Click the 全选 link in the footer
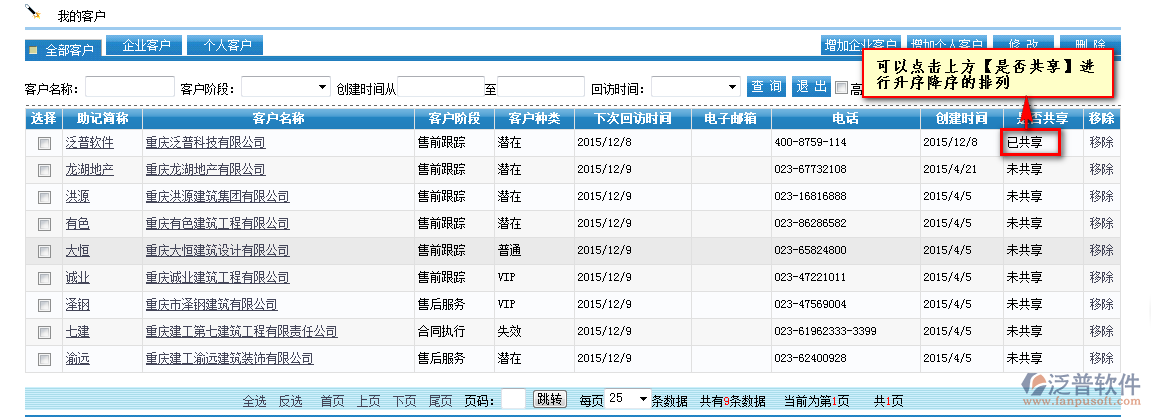This screenshot has height=417, width=1151. tap(254, 401)
